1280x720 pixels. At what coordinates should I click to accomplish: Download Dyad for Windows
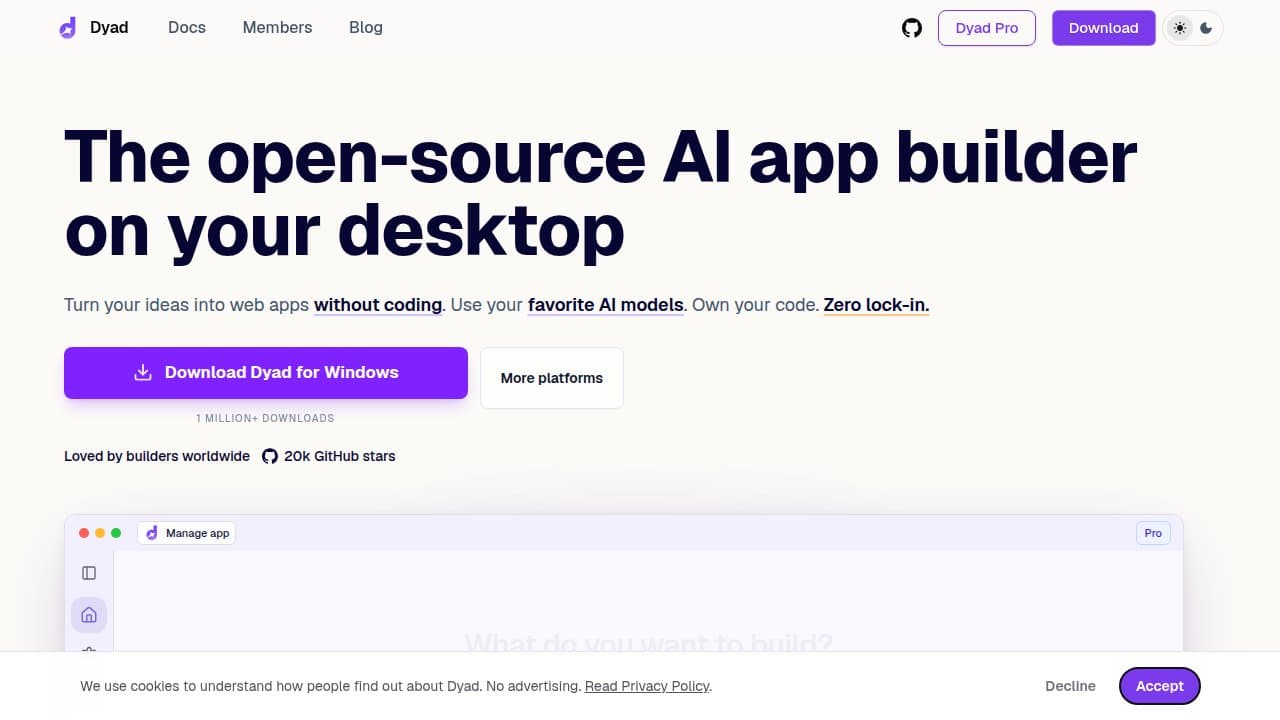pyautogui.click(x=266, y=373)
